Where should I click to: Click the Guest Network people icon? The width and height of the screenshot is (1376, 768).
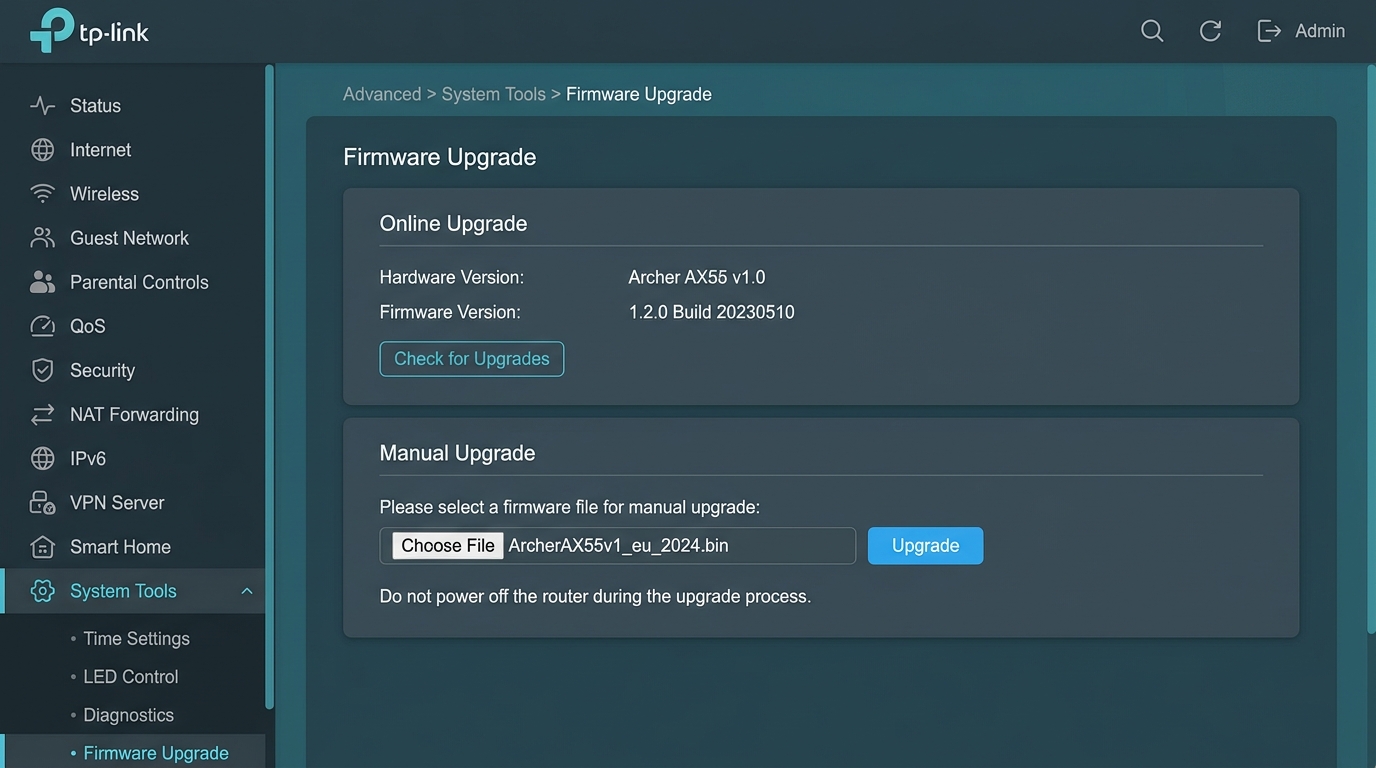pyautogui.click(x=42, y=238)
